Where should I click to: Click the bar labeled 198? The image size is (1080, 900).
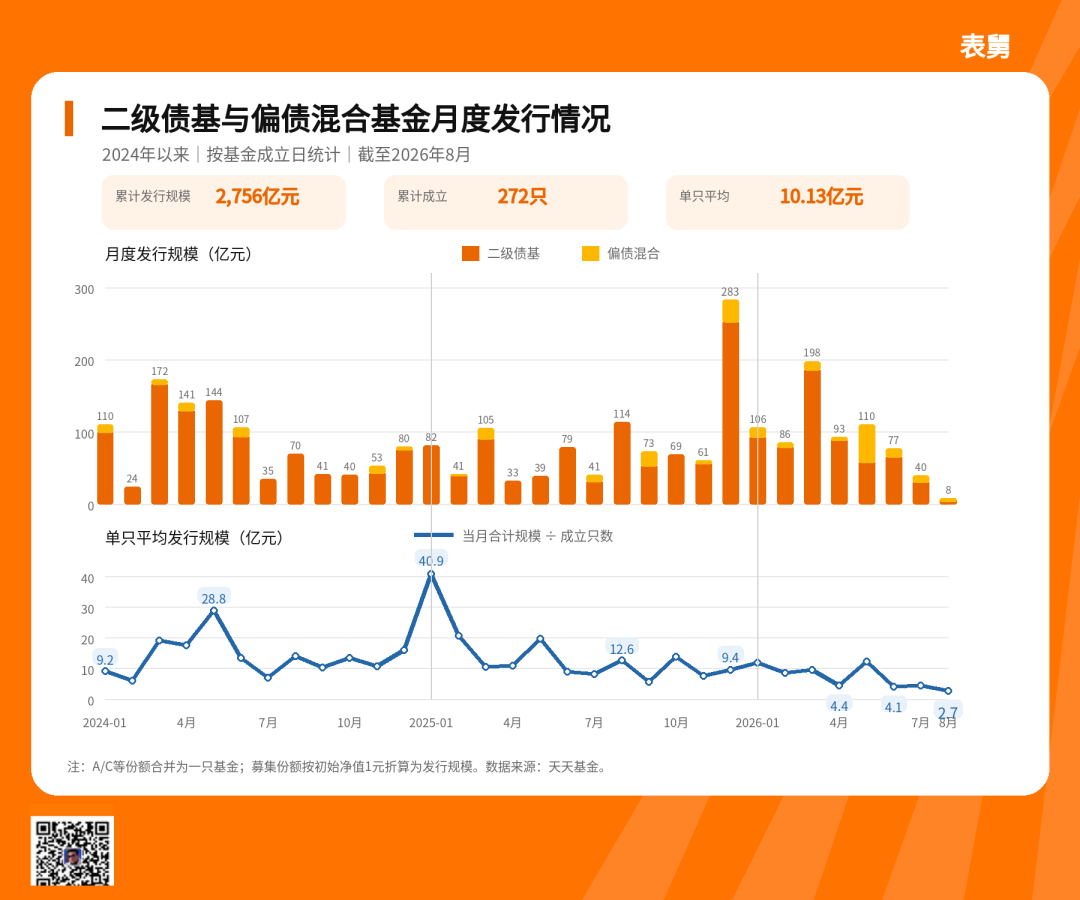(x=812, y=433)
